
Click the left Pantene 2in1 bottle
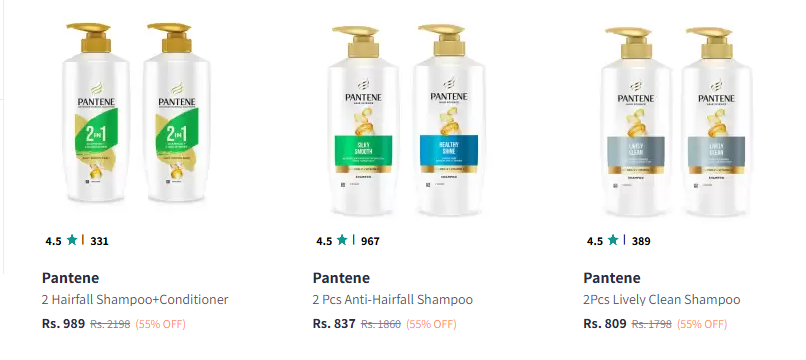click(96, 113)
